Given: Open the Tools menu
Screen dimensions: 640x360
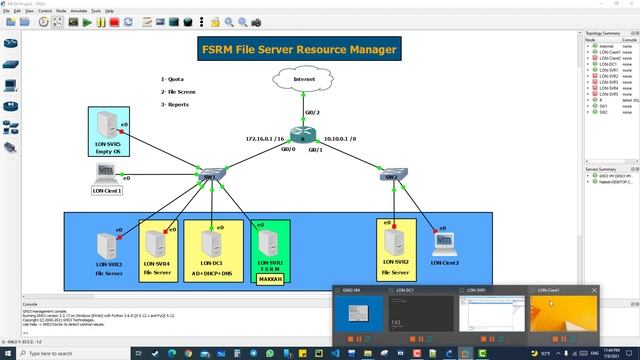Looking at the screenshot, I should 96,11.
